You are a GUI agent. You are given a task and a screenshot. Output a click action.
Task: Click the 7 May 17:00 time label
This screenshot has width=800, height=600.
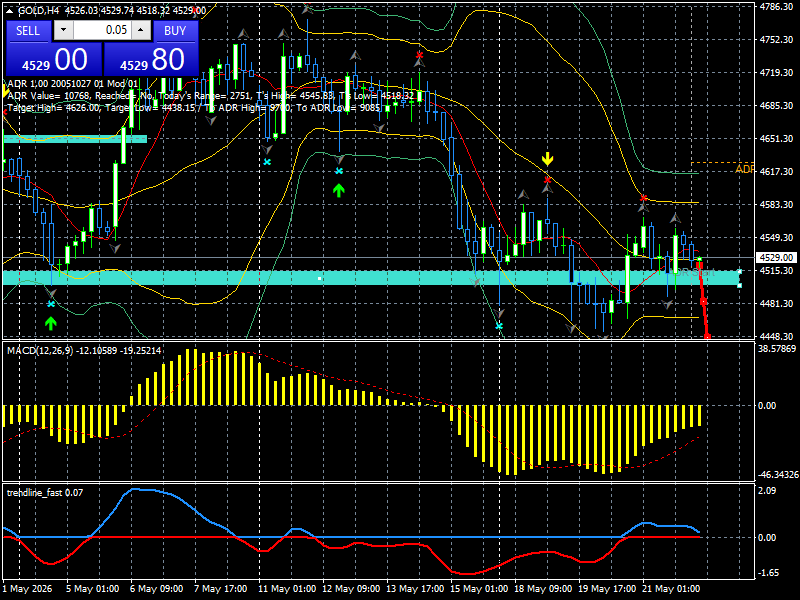click(220, 588)
